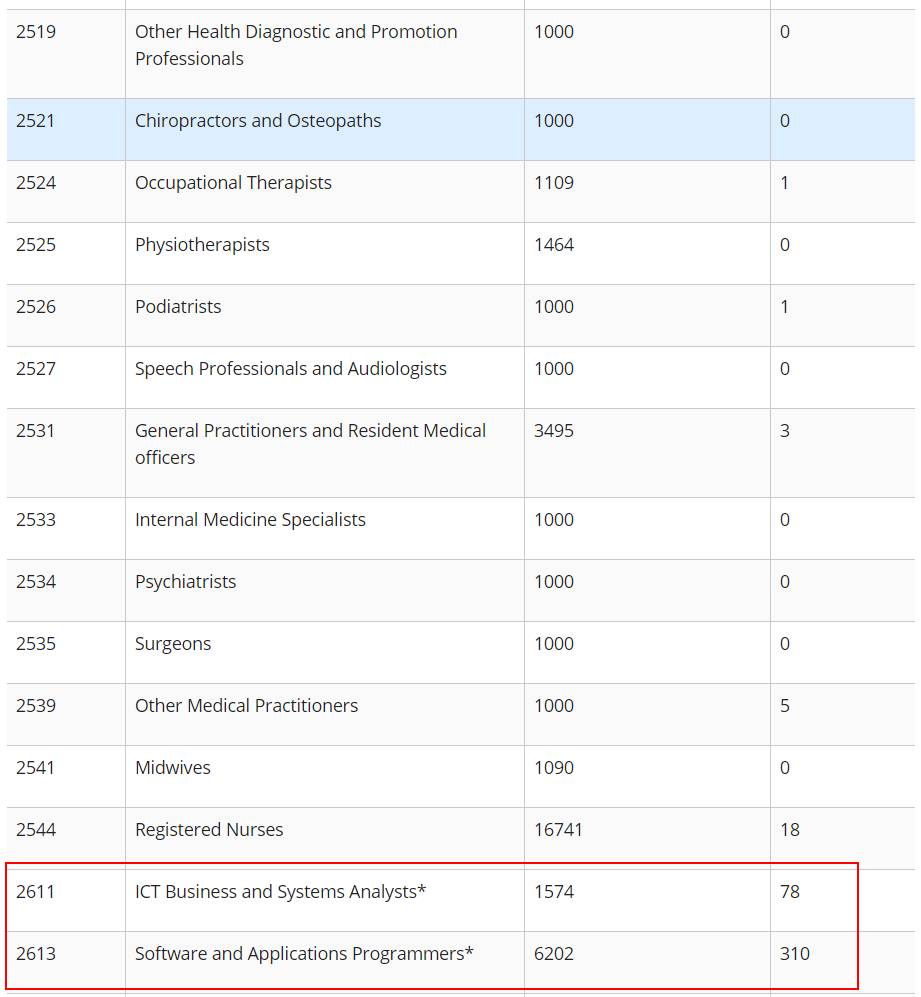Click the result value 310
This screenshot has width=921, height=997.
pos(795,954)
